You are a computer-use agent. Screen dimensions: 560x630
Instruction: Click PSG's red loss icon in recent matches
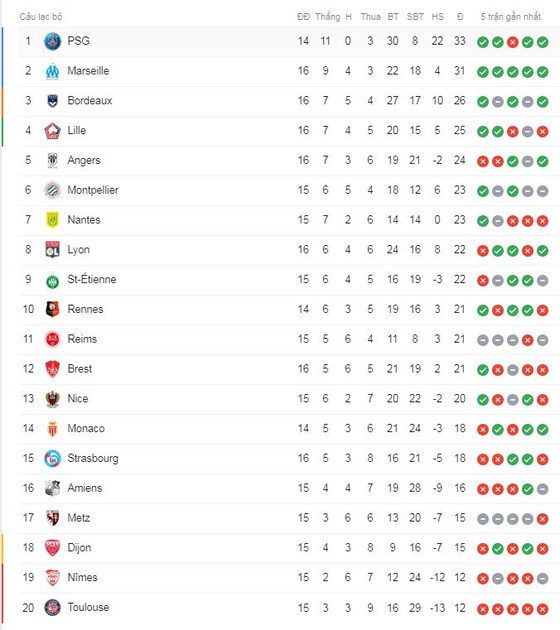[513, 42]
